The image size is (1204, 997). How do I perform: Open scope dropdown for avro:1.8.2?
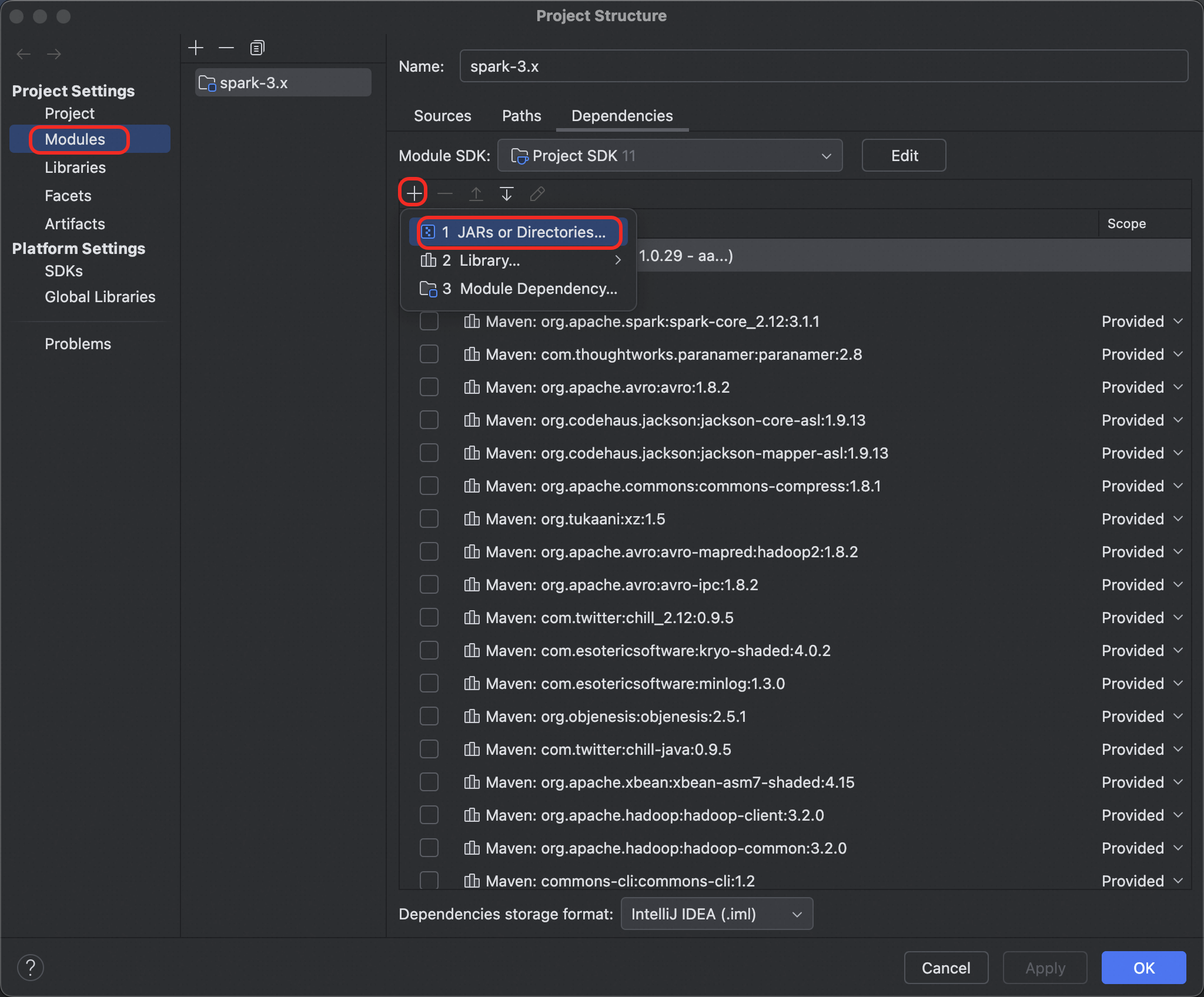coord(1141,387)
